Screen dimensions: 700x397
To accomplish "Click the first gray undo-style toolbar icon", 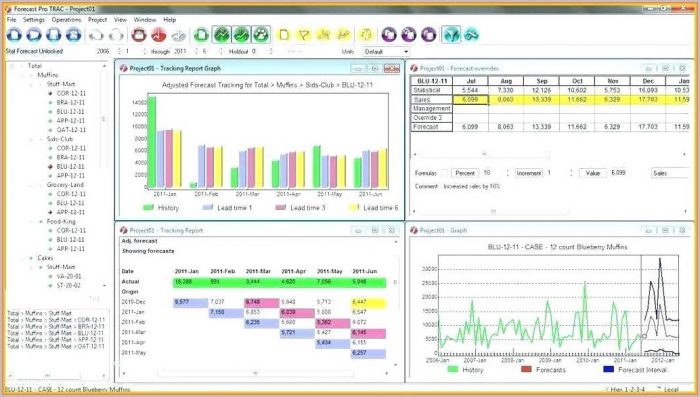I will pos(96,35).
